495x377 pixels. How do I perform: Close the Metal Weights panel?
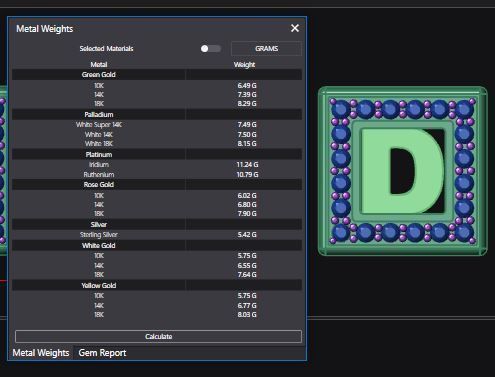click(295, 28)
